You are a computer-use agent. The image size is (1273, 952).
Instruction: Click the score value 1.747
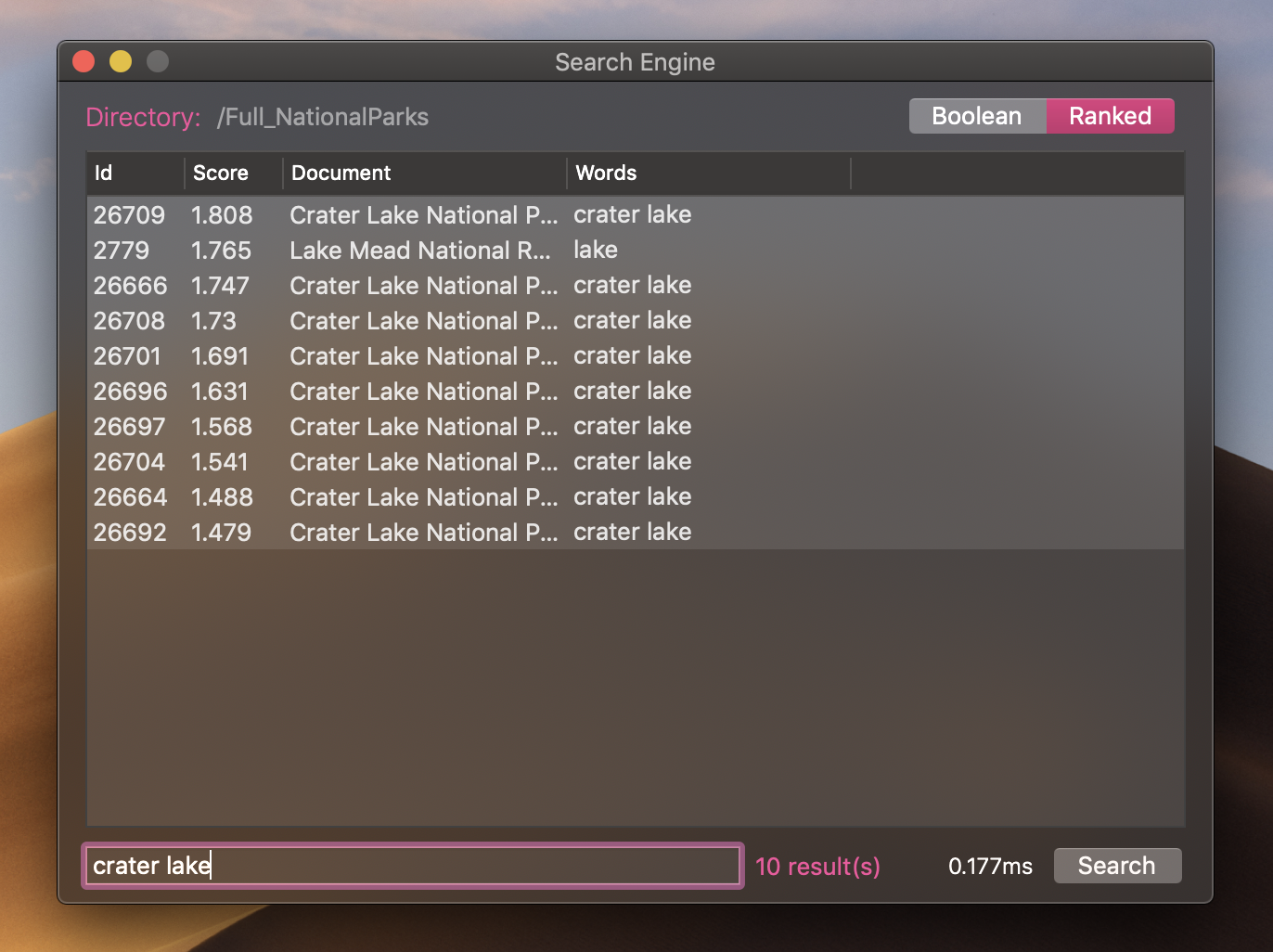click(x=220, y=286)
